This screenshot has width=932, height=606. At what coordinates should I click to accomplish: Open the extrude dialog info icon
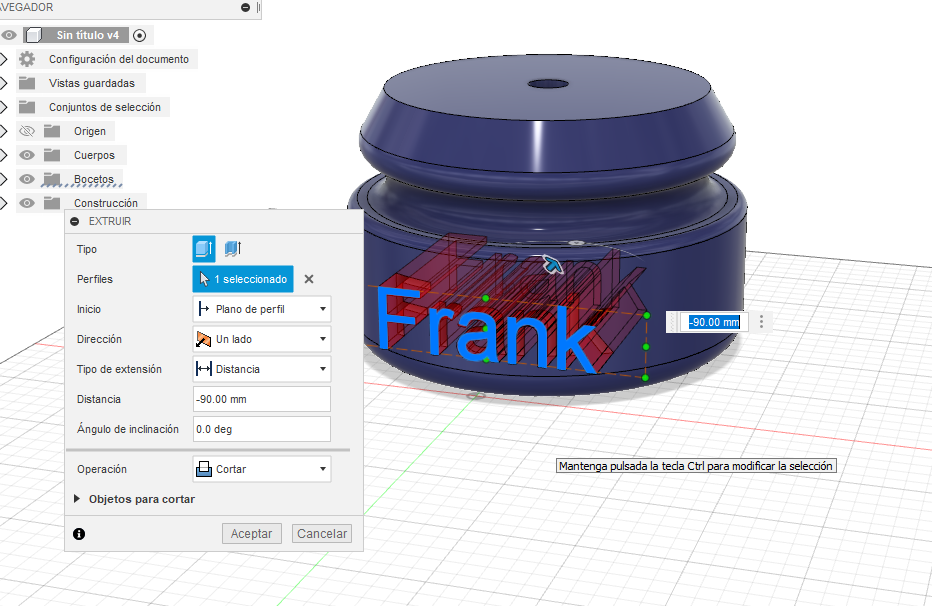click(x=79, y=534)
